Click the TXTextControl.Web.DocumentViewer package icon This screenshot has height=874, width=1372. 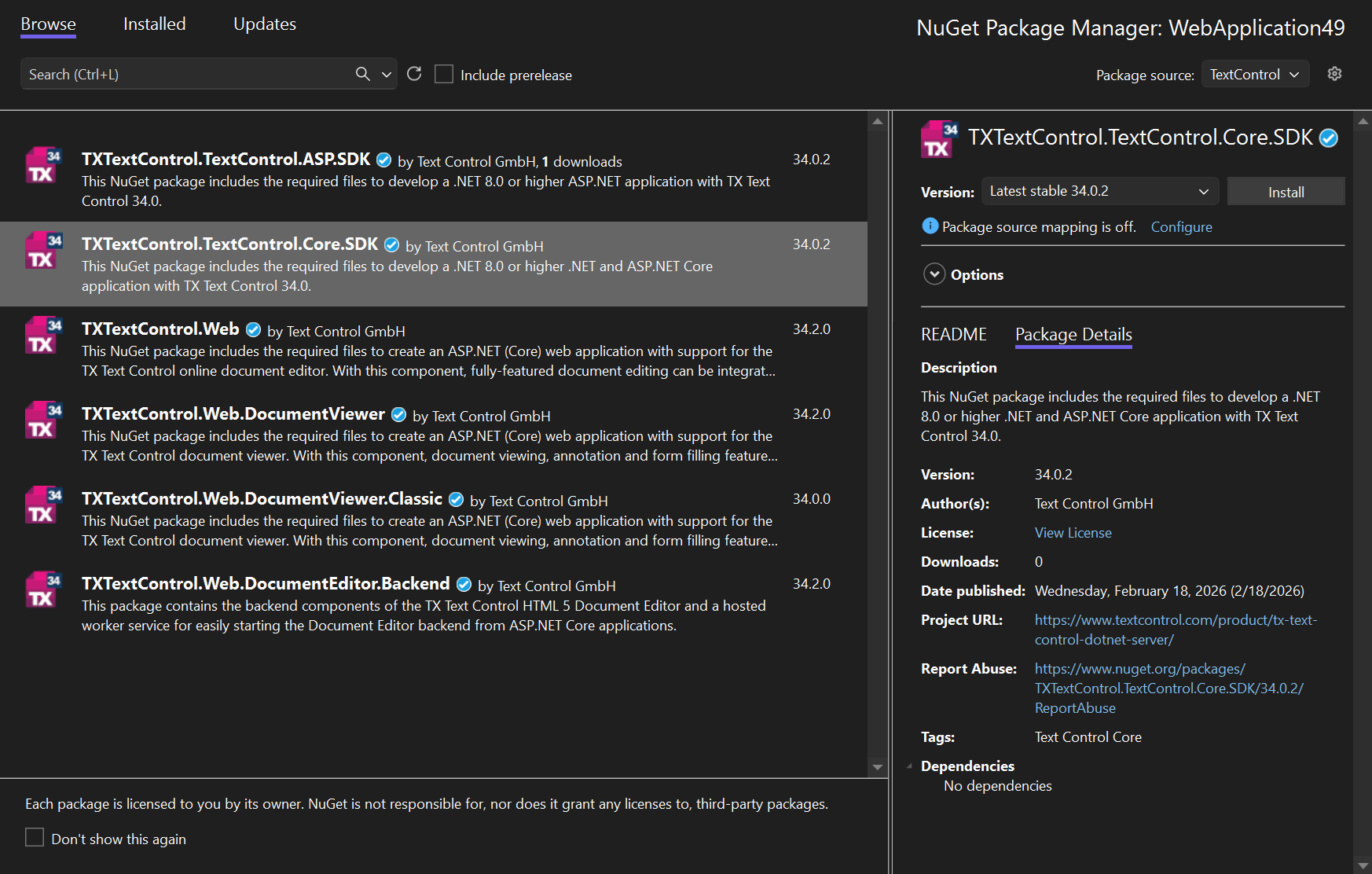click(x=42, y=420)
